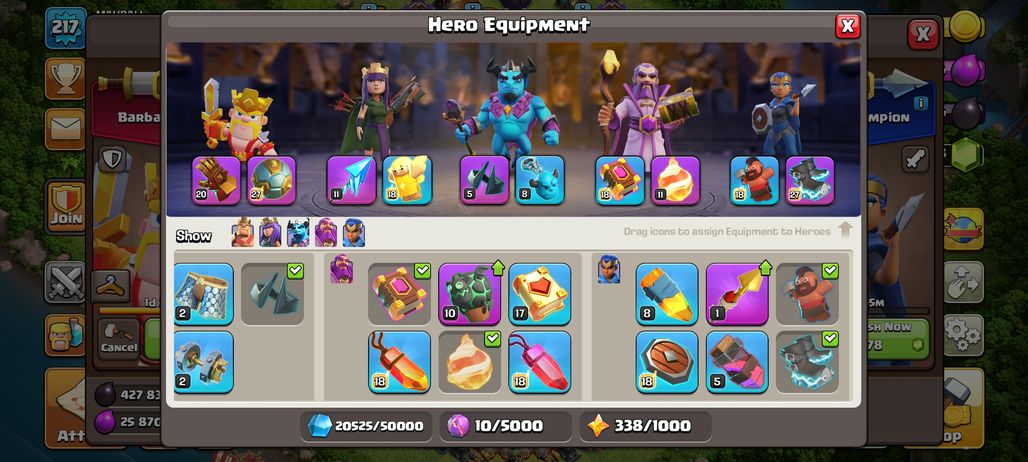Filter equipment by Barbarian King portrait

tap(243, 233)
